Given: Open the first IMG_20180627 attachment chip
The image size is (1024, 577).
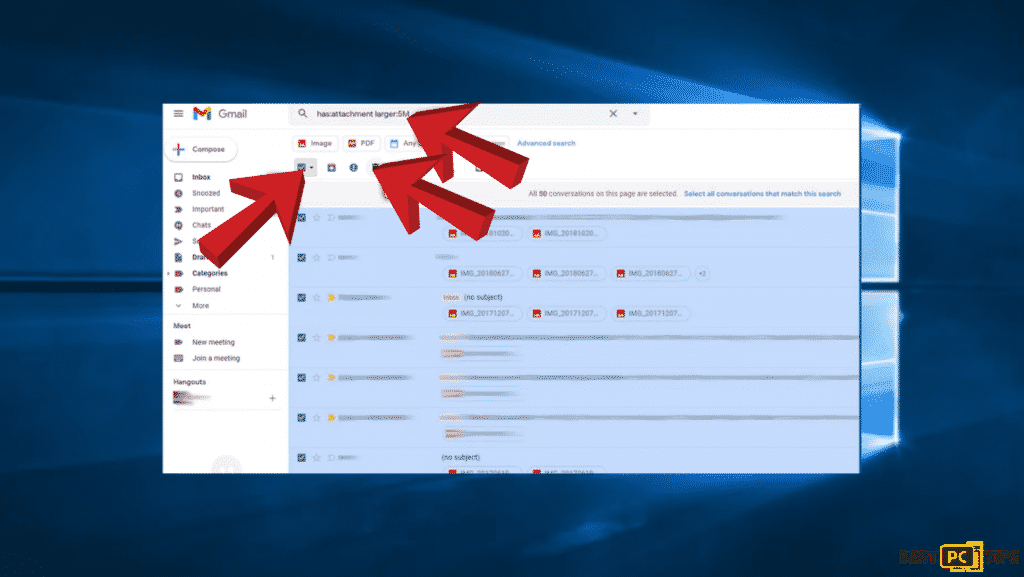Looking at the screenshot, I should (483, 273).
